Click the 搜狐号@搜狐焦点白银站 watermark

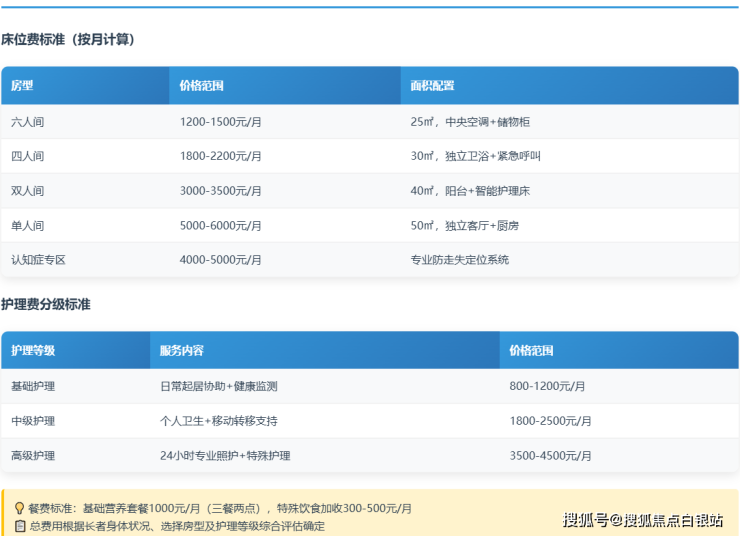point(643,520)
